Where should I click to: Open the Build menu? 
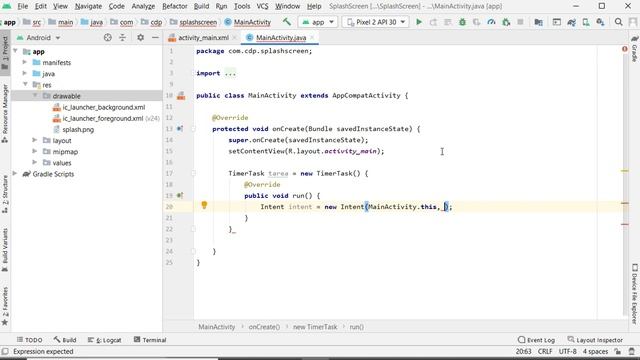click(x=201, y=6)
